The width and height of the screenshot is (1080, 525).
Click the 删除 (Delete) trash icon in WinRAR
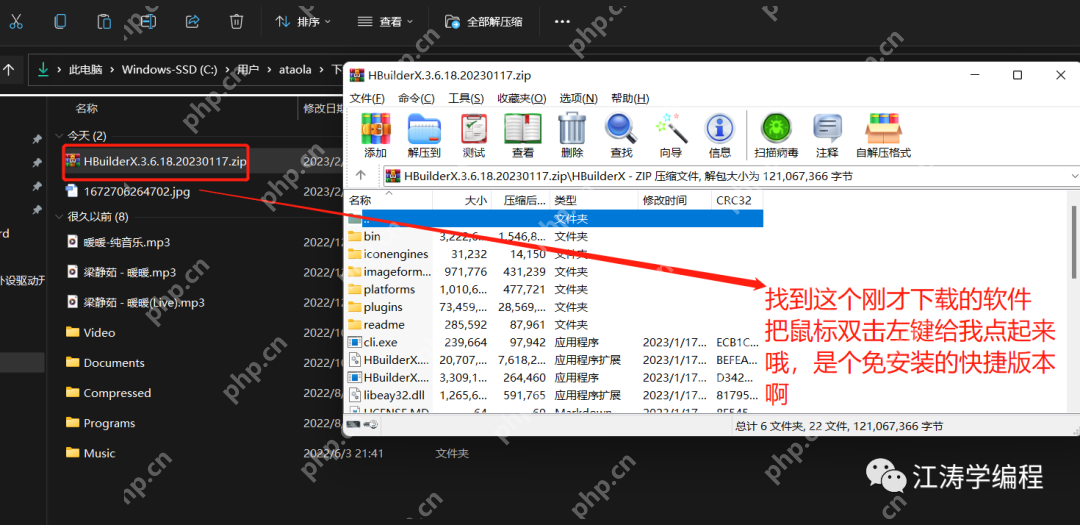(572, 134)
